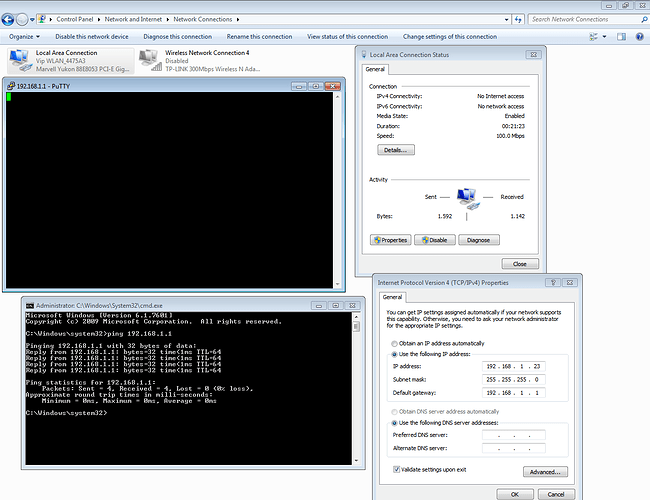Click the Diagnose button
The height and width of the screenshot is (500, 650).
[x=479, y=240]
